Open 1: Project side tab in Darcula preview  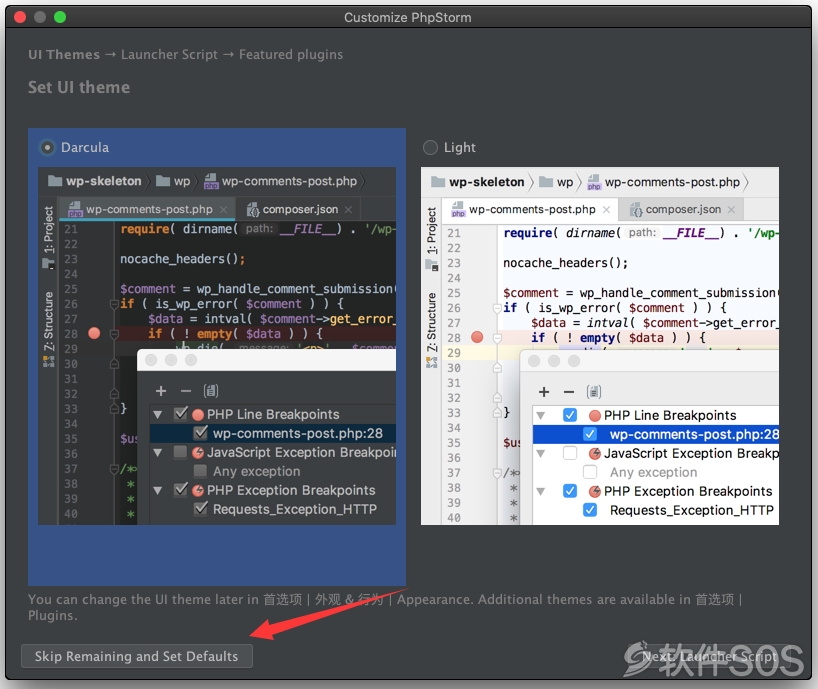point(49,237)
